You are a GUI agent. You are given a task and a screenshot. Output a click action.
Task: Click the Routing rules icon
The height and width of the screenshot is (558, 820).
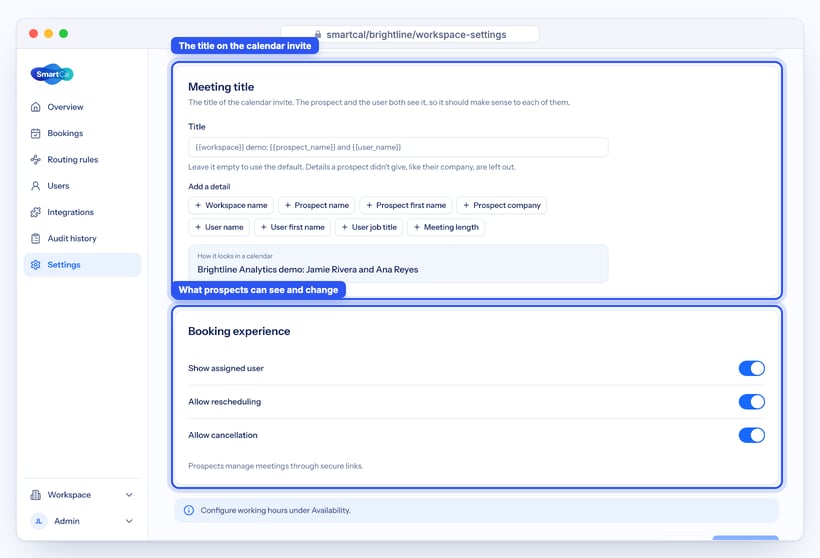click(36, 160)
